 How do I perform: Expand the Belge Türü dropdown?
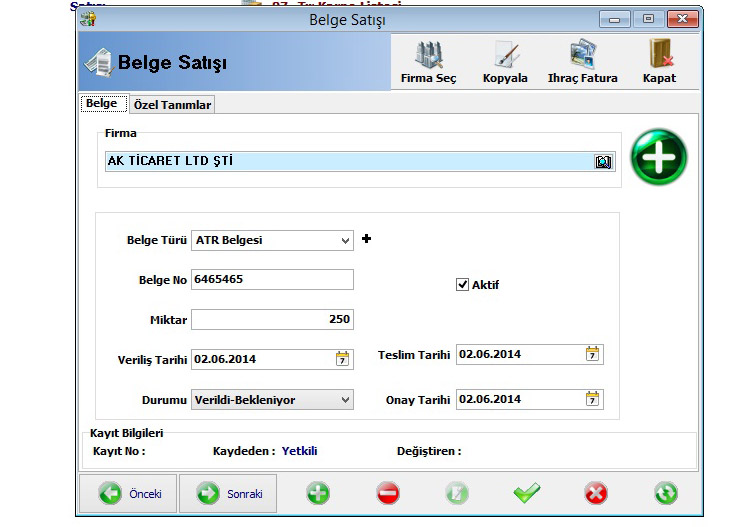click(x=345, y=240)
